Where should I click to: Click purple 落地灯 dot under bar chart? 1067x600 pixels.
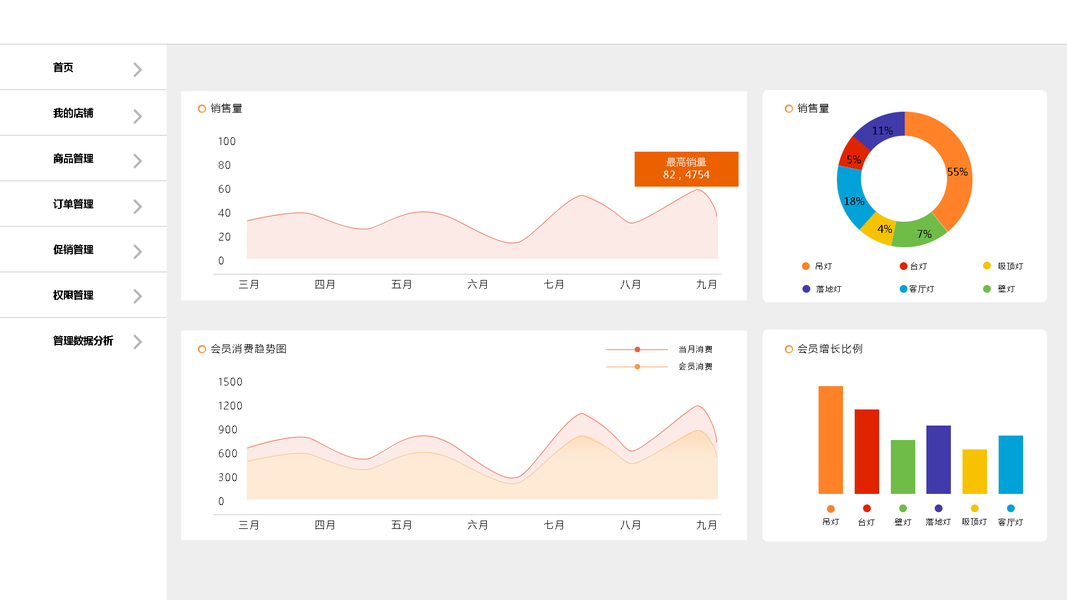938,508
